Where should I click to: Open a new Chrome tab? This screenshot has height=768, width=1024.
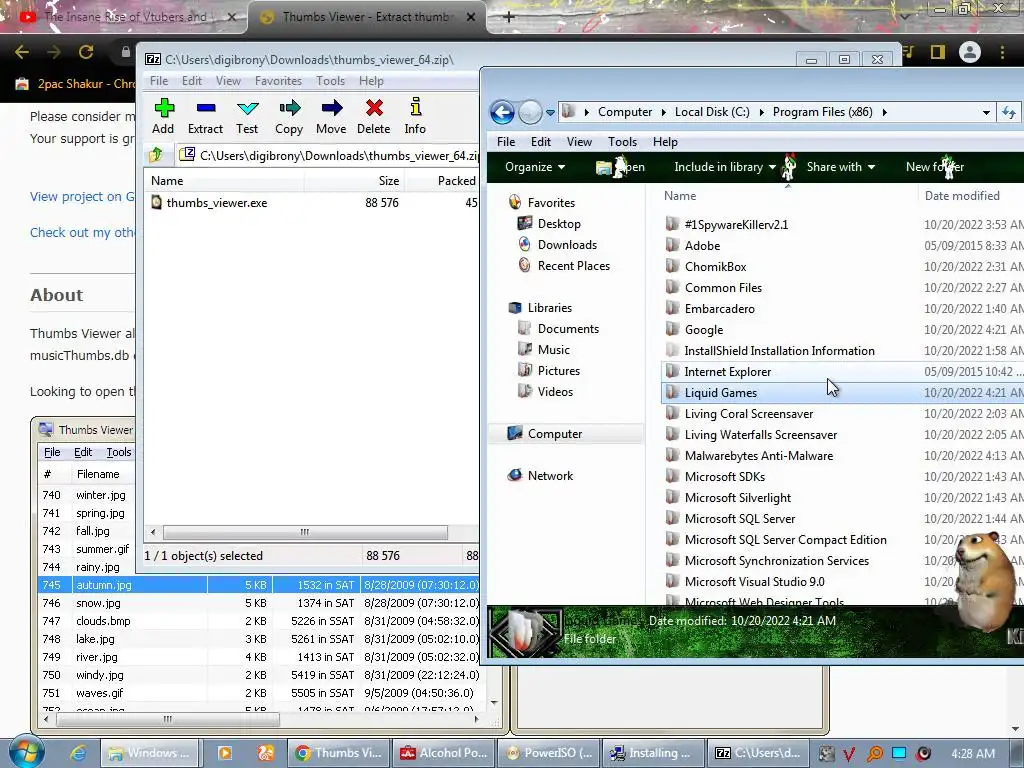point(509,17)
